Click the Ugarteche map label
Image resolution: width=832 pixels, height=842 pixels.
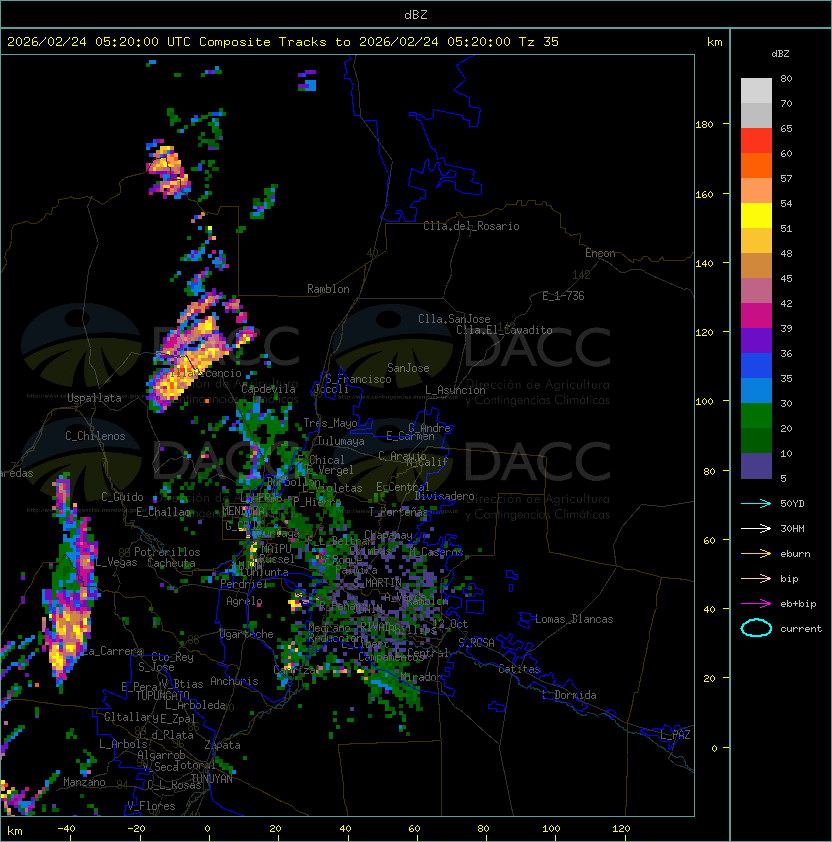point(247,634)
